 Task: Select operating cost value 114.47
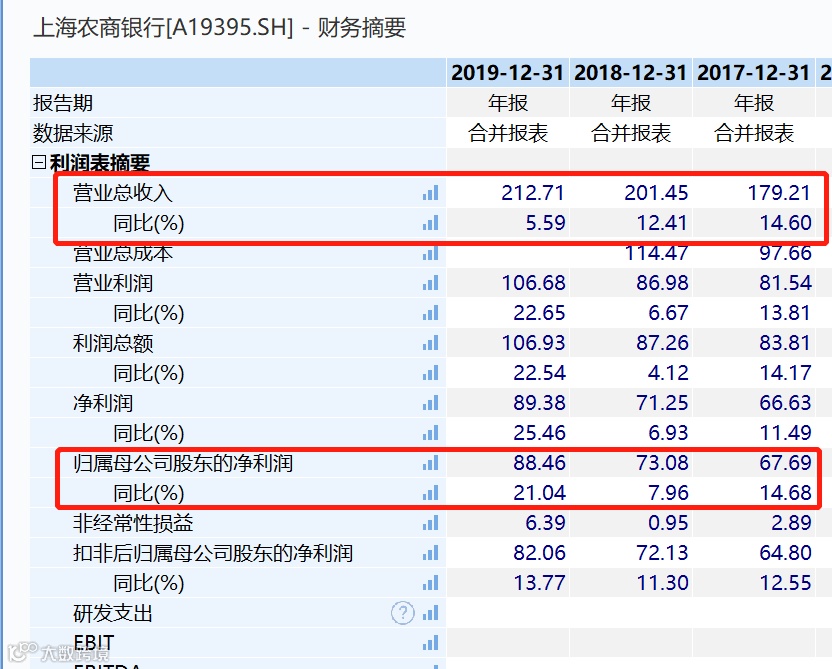coord(656,254)
